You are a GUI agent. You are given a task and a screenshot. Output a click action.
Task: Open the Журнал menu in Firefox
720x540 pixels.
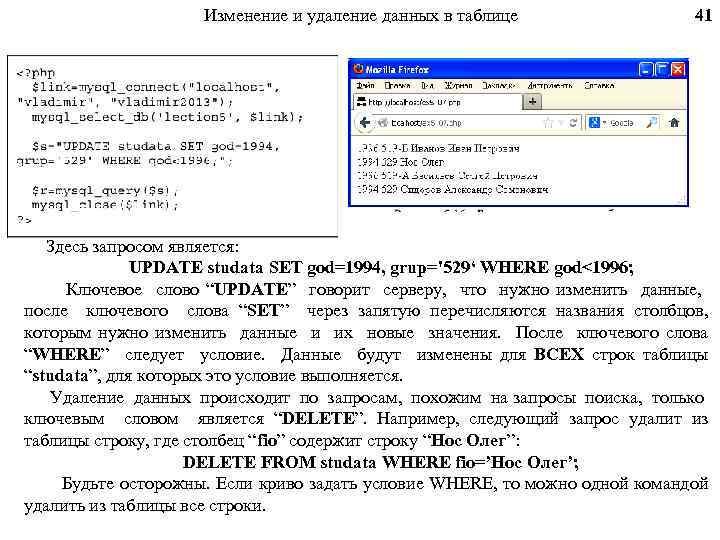(x=458, y=85)
